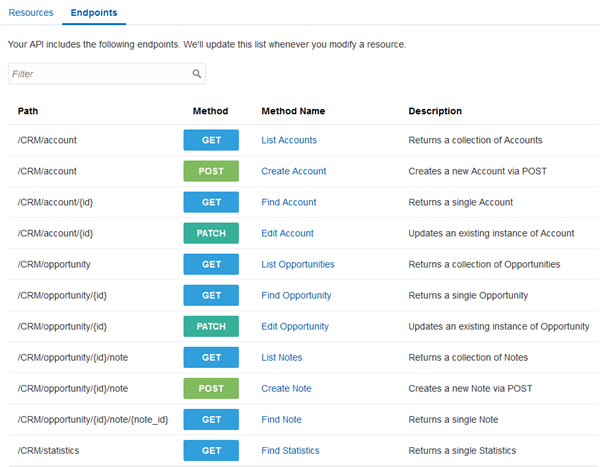Image resolution: width=600 pixels, height=467 pixels.
Task: Click 'Returns a collection of Opportunities' description
Action: pos(484,264)
